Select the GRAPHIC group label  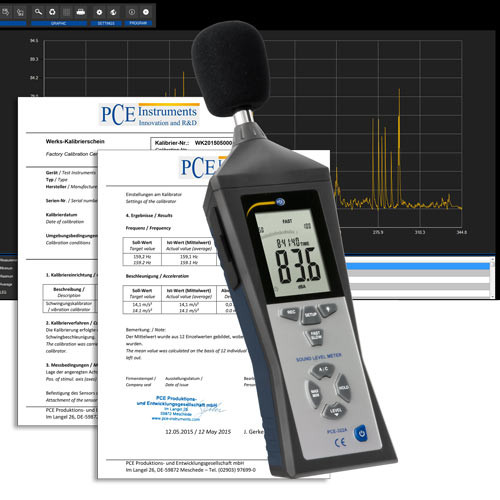59,23
